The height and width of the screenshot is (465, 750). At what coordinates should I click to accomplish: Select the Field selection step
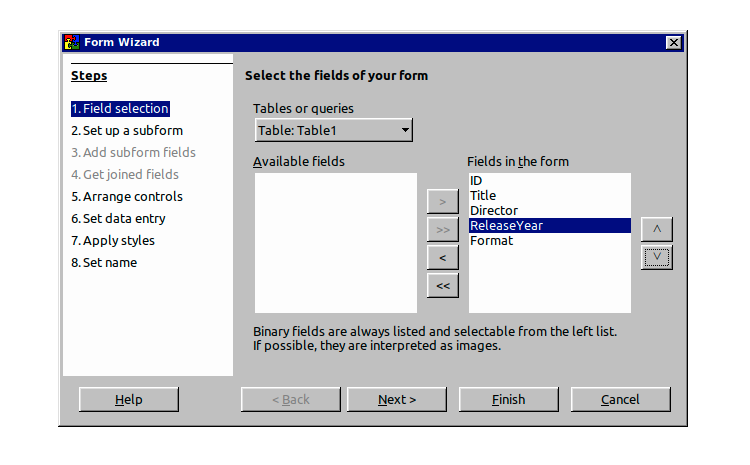[120, 109]
